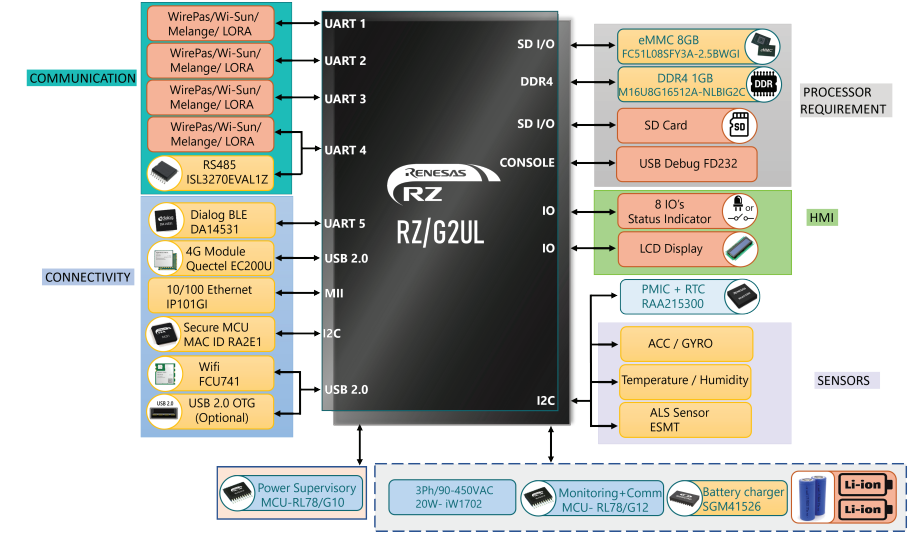Viewport: 921px width, 533px height.
Task: Click the 10/100 Ethernet IP101GI block
Action: (211, 296)
